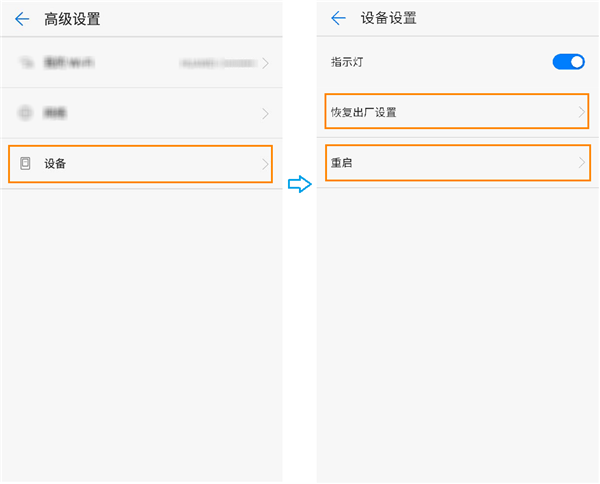Click the blue arrow between the two screens
This screenshot has height=484, width=600.
(298, 184)
